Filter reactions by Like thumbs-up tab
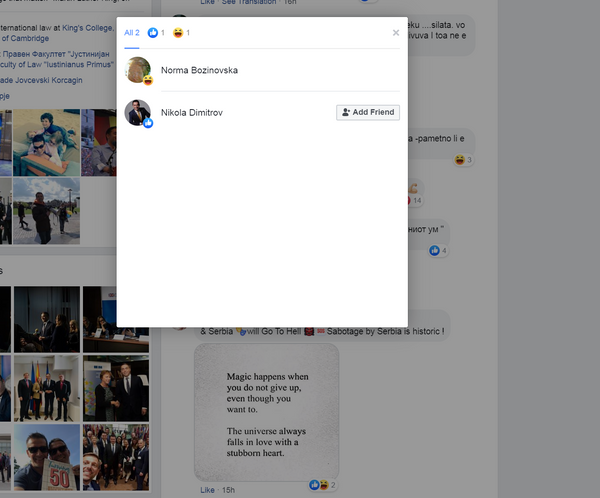Viewport: 600px width, 498px height. point(156,33)
